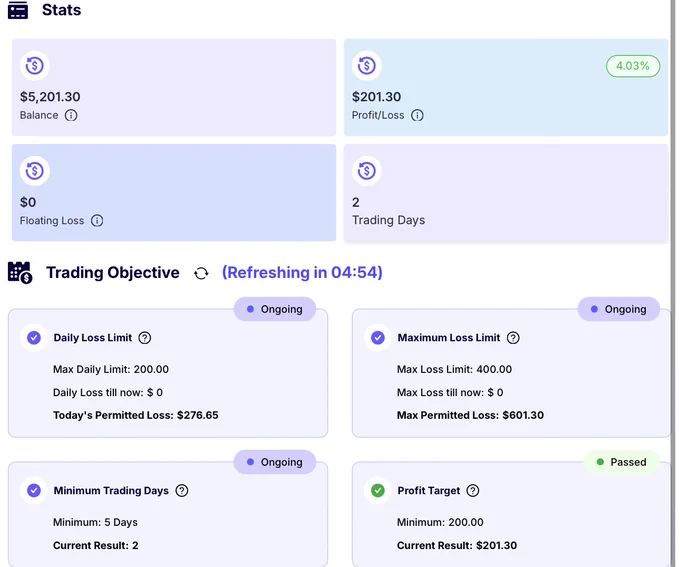The image size is (680, 567).
Task: Click Minimum Trading Days help icon
Action: click(182, 491)
